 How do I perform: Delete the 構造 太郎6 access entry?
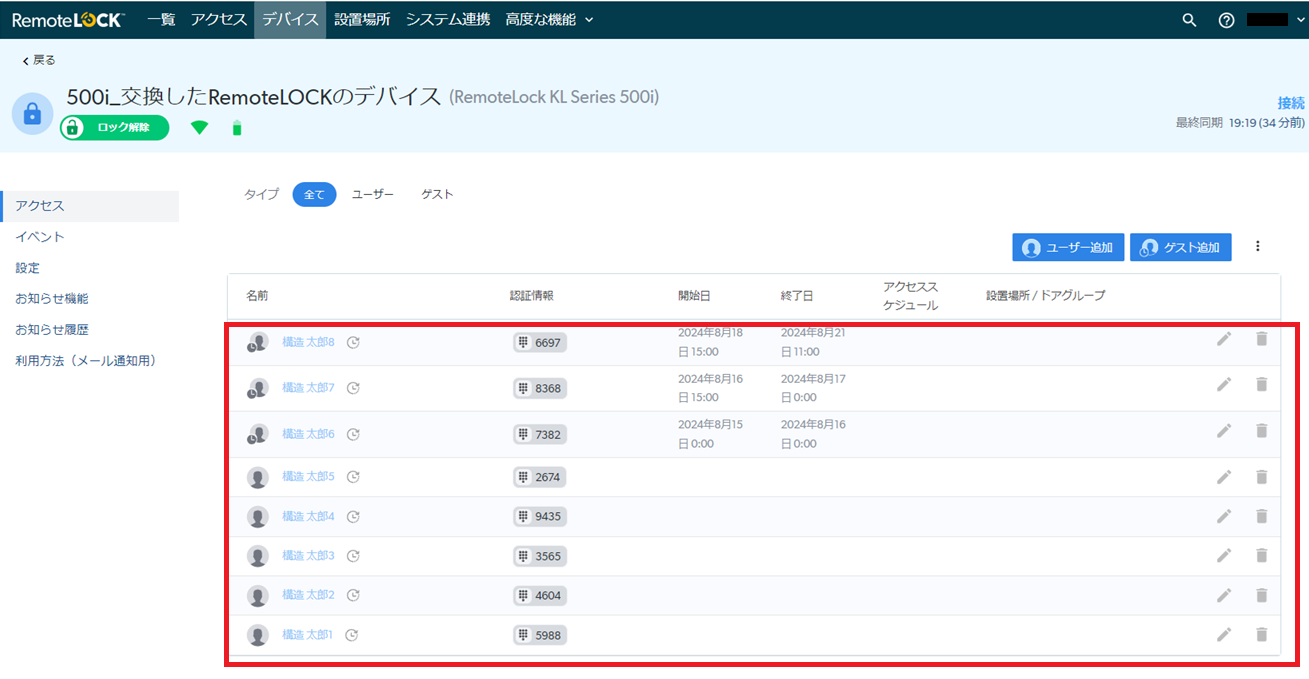[1261, 431]
